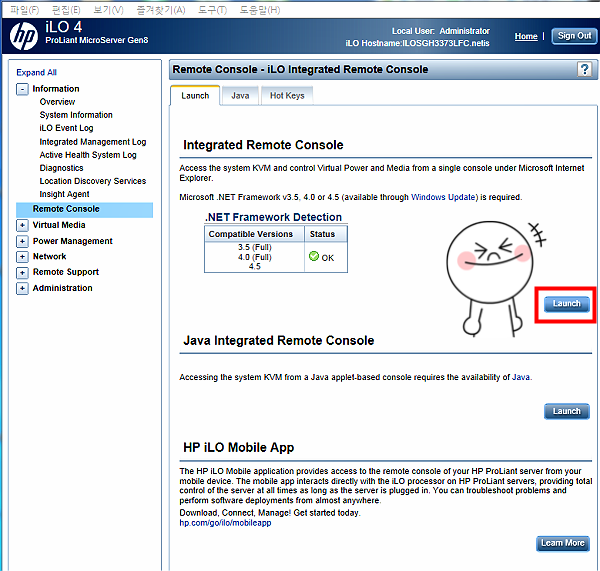The height and width of the screenshot is (571, 600).
Task: Open Active Health System Log
Action: point(88,155)
